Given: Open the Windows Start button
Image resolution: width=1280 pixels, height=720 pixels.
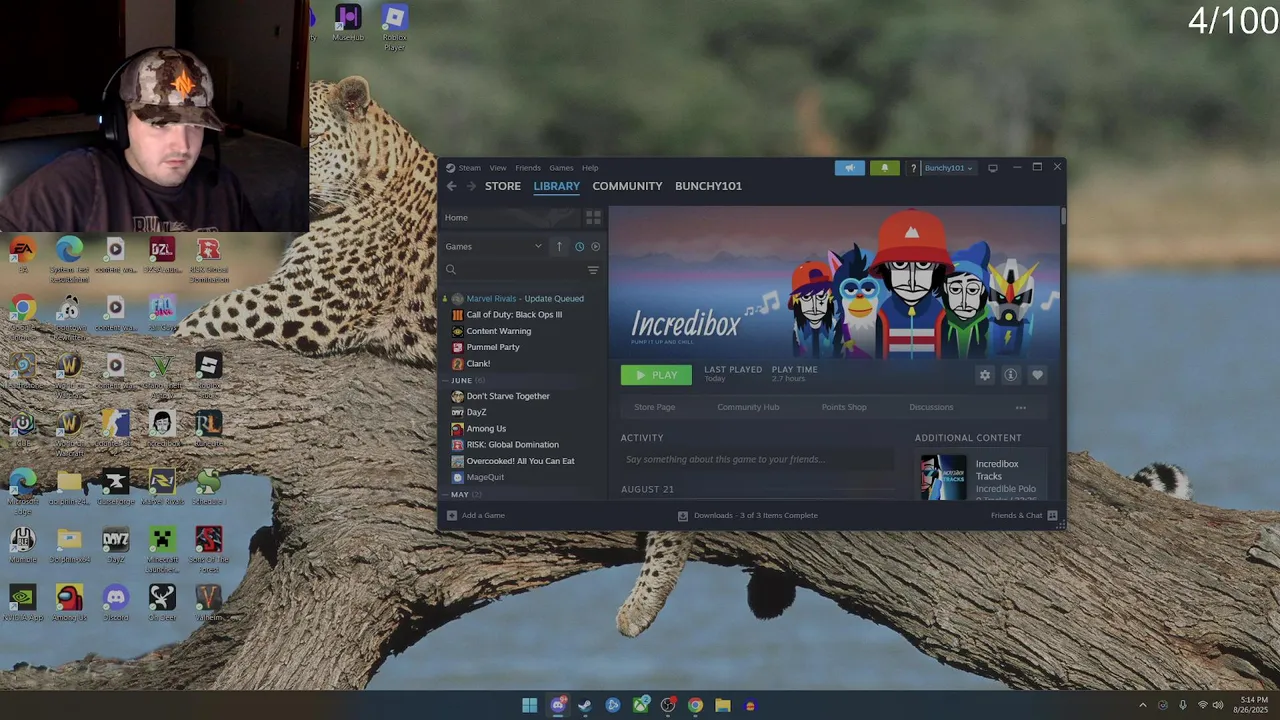Looking at the screenshot, I should [529, 705].
